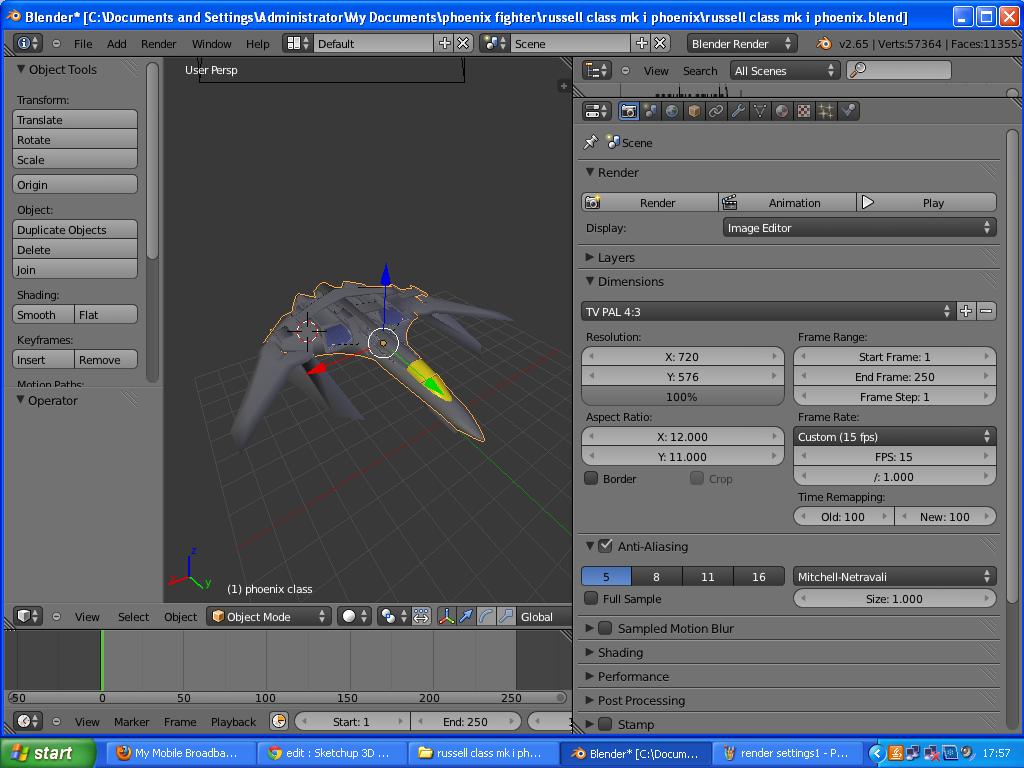This screenshot has height=768, width=1024.
Task: Open the Display dropdown showing Image Editor
Action: pos(858,227)
